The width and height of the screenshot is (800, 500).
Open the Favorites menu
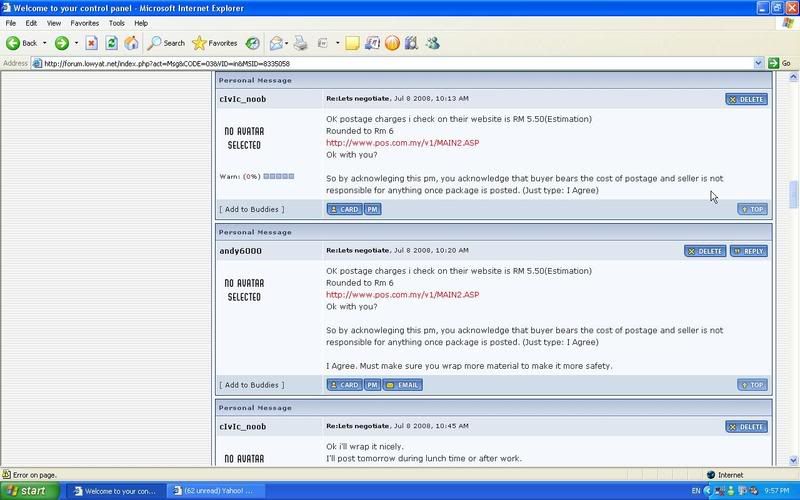(x=84, y=22)
